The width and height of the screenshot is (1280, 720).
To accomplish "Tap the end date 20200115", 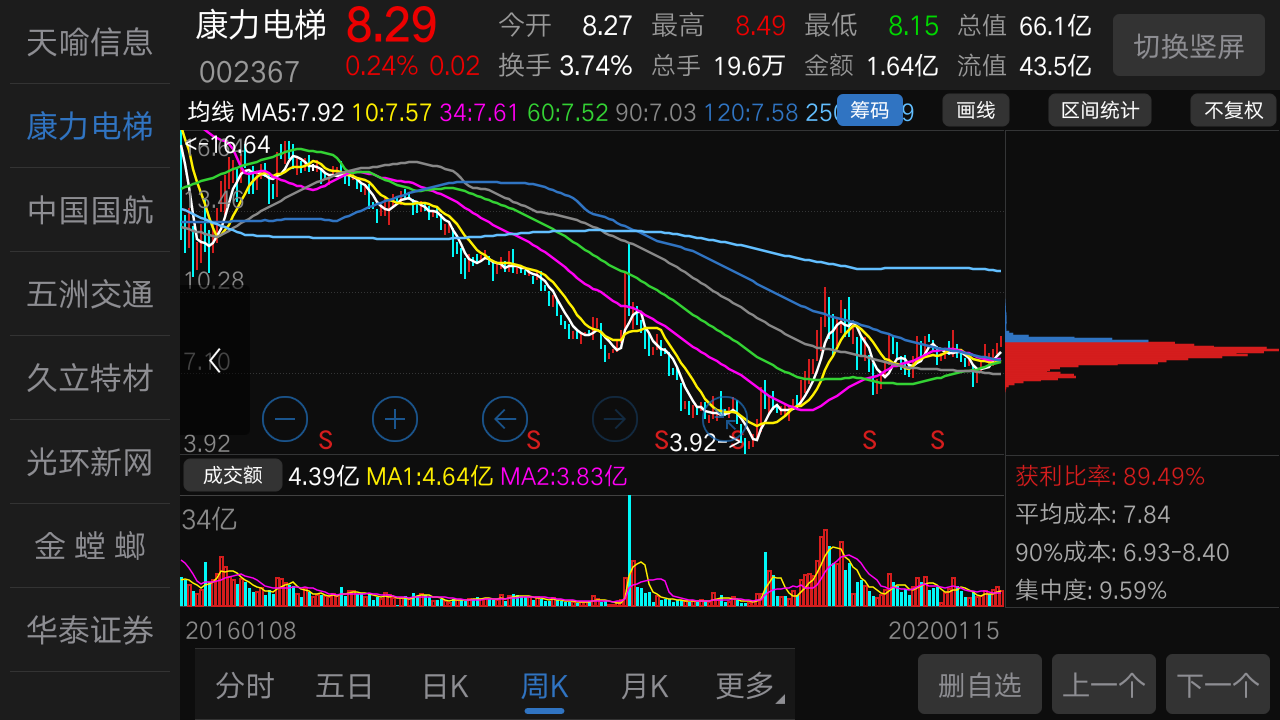I will point(944,630).
